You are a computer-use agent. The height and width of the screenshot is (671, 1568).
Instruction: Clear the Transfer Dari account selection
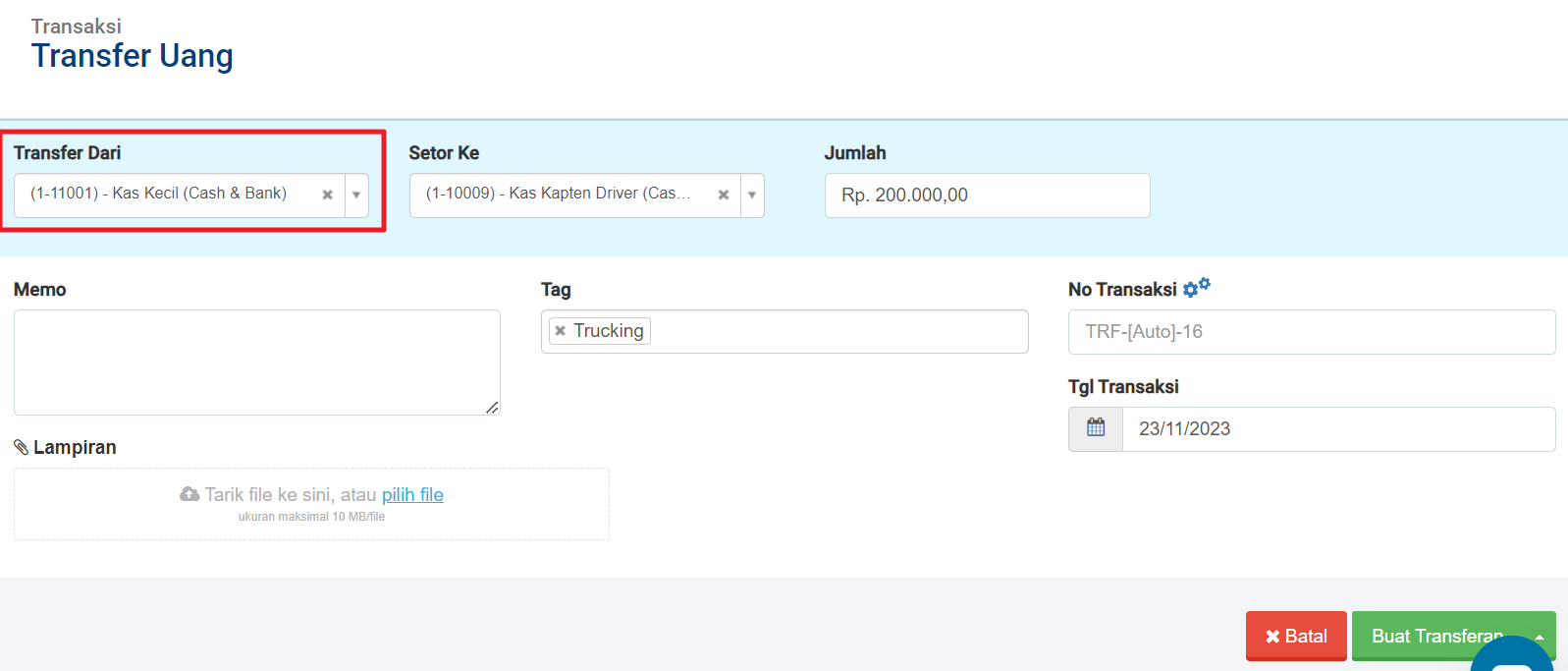tap(328, 195)
